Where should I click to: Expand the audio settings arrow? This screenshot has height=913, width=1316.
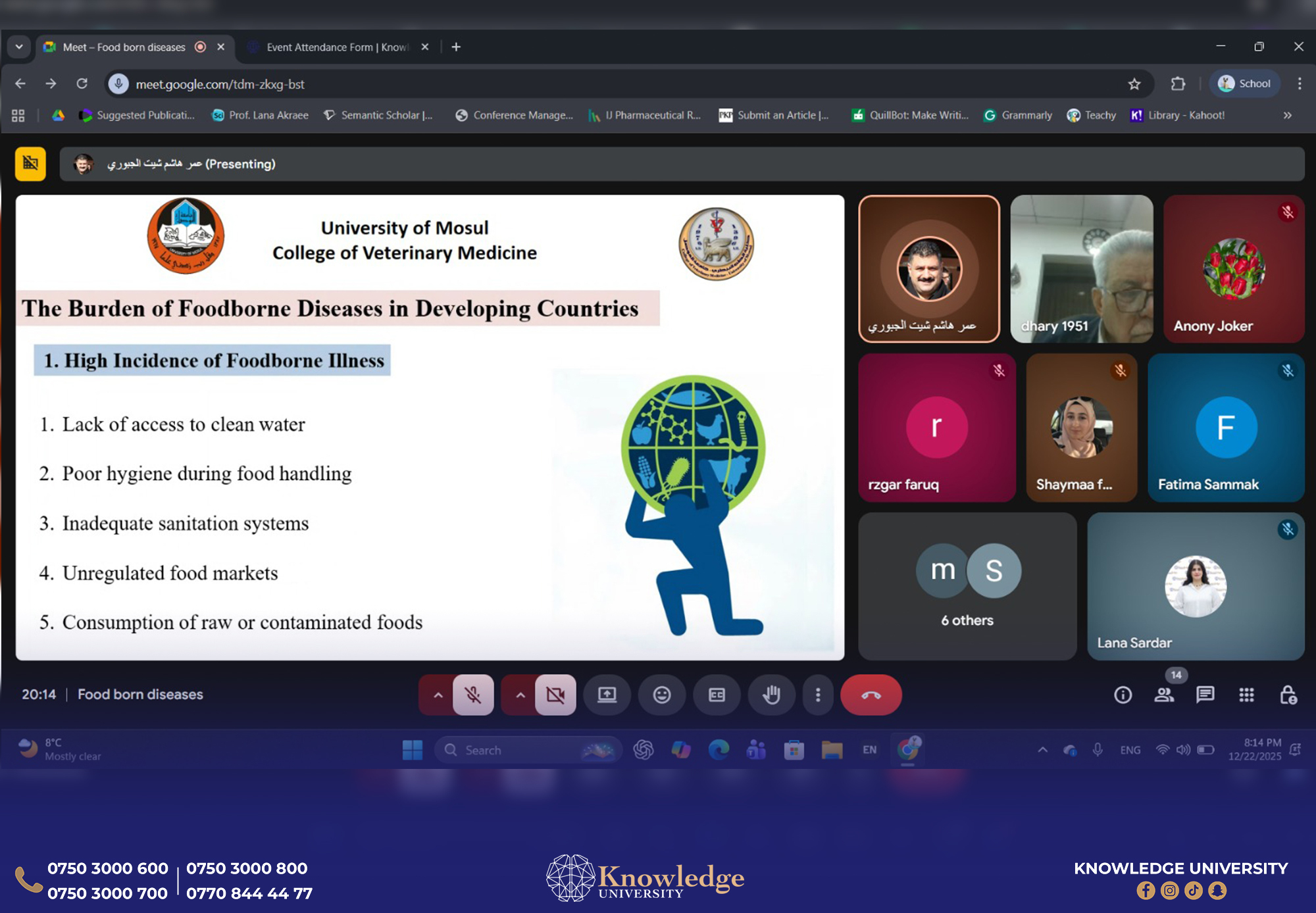click(438, 695)
